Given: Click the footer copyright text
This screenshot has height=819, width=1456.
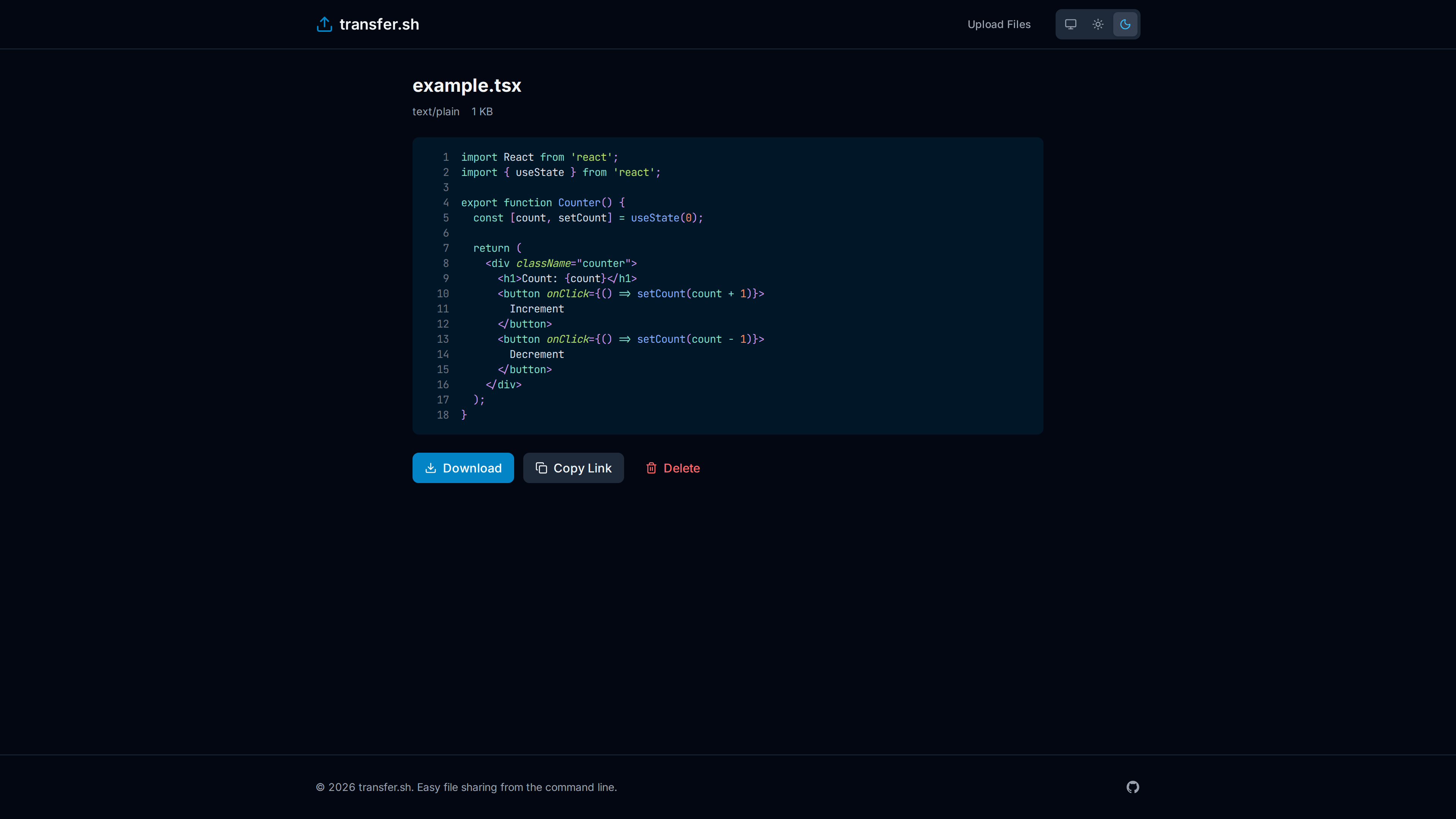Looking at the screenshot, I should pyautogui.click(x=467, y=787).
